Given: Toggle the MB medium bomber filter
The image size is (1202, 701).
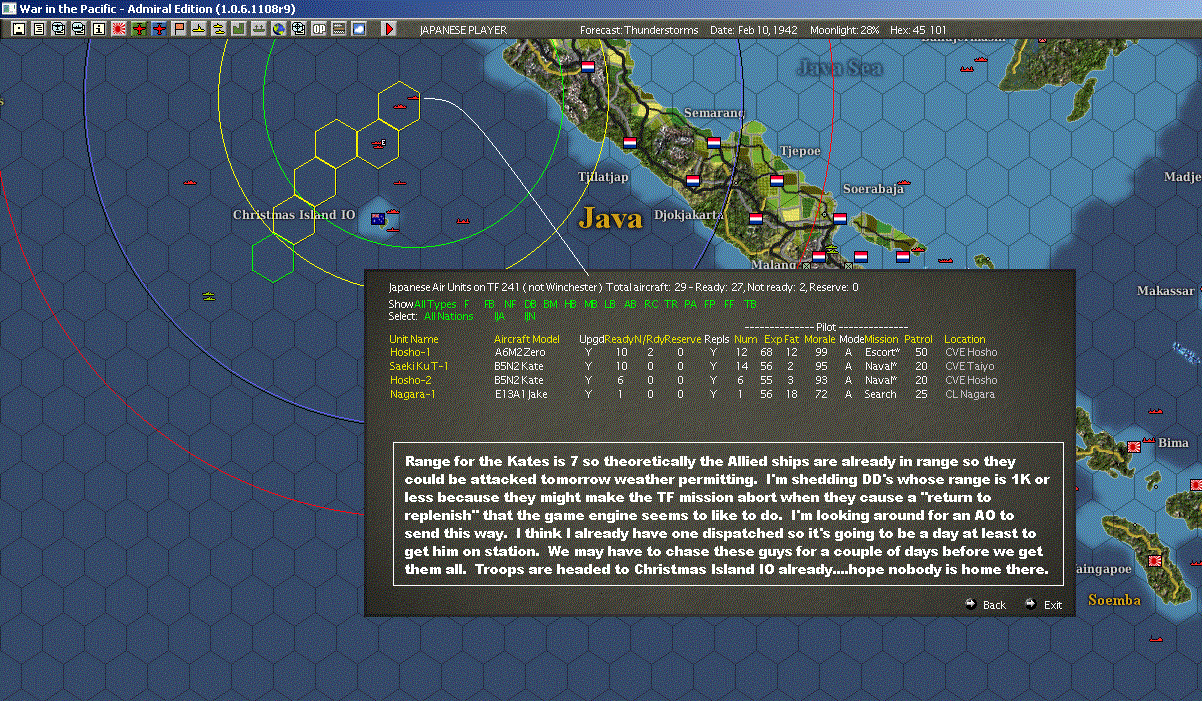Looking at the screenshot, I should [591, 304].
